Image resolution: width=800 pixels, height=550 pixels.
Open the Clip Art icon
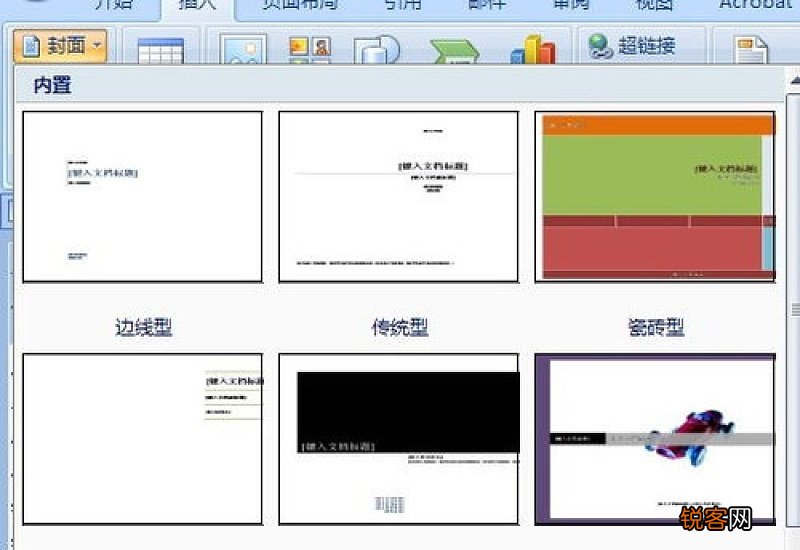point(310,49)
